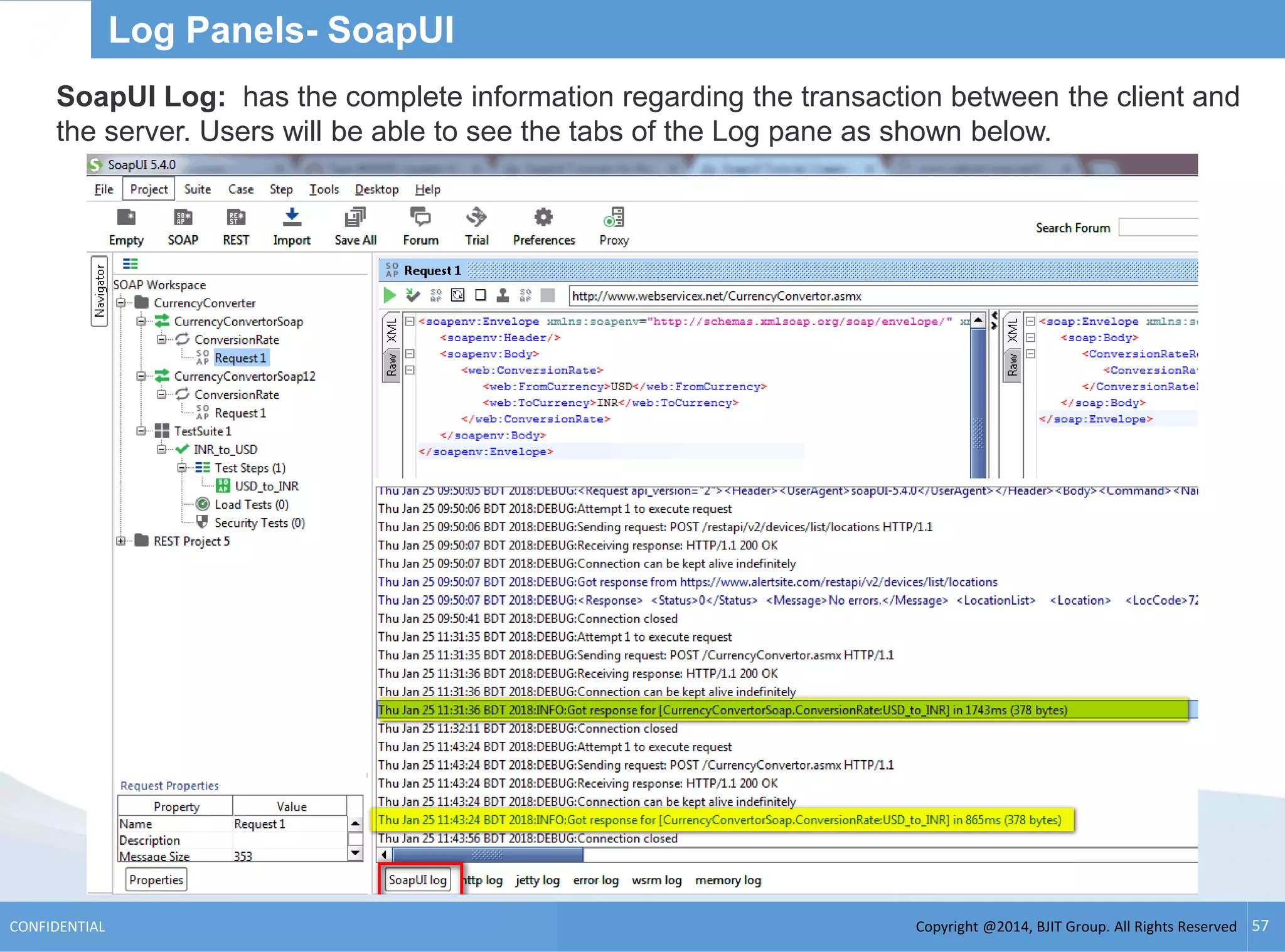
Task: Click the Navigator list view icon
Action: tap(130, 263)
